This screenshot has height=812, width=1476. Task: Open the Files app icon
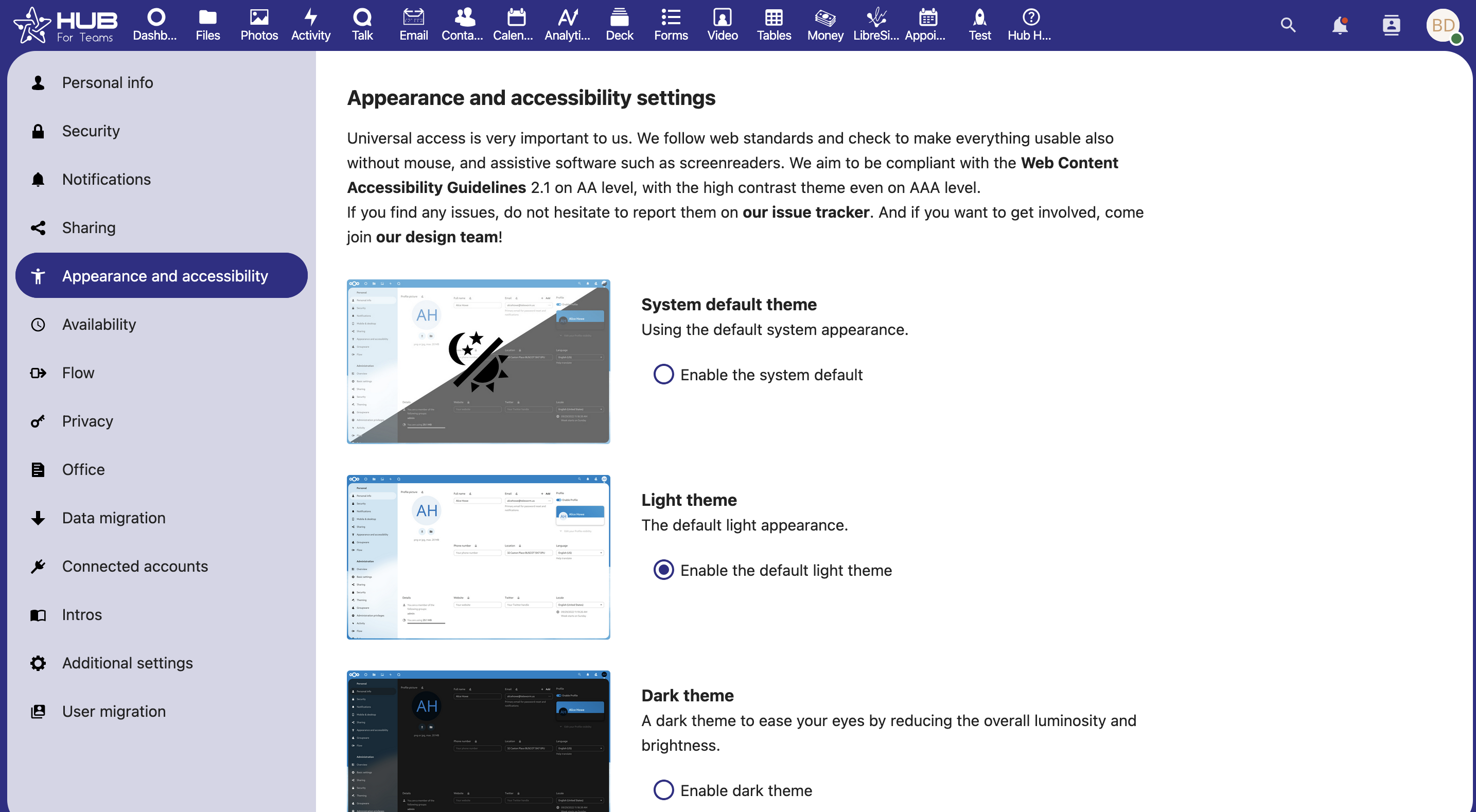pyautogui.click(x=207, y=25)
